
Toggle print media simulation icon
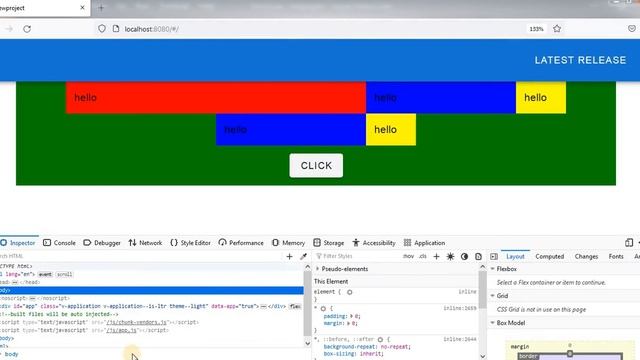tap(478, 256)
